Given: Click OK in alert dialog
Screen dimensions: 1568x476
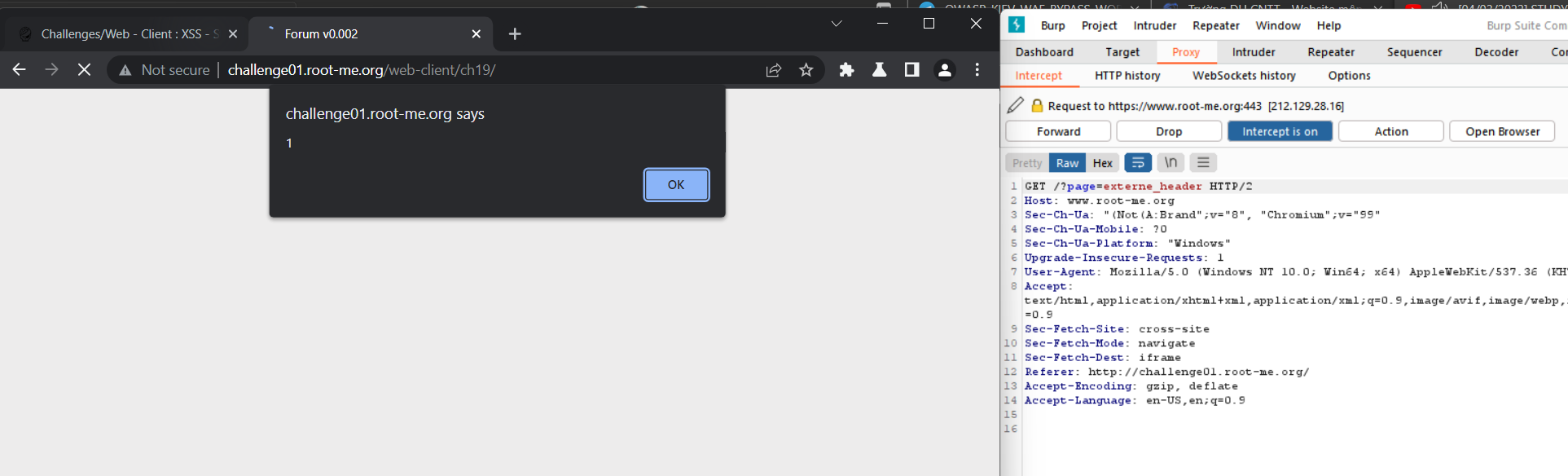Looking at the screenshot, I should [x=676, y=185].
